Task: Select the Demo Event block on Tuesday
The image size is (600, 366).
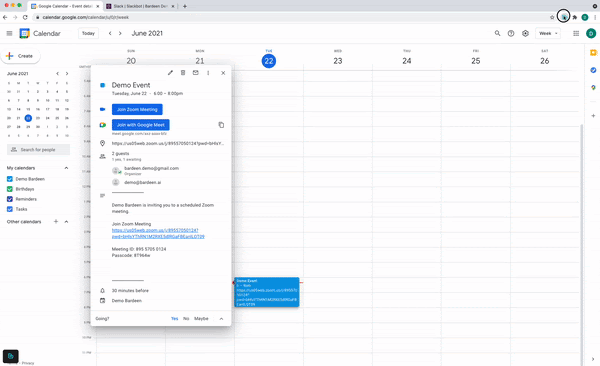Action: click(267, 292)
